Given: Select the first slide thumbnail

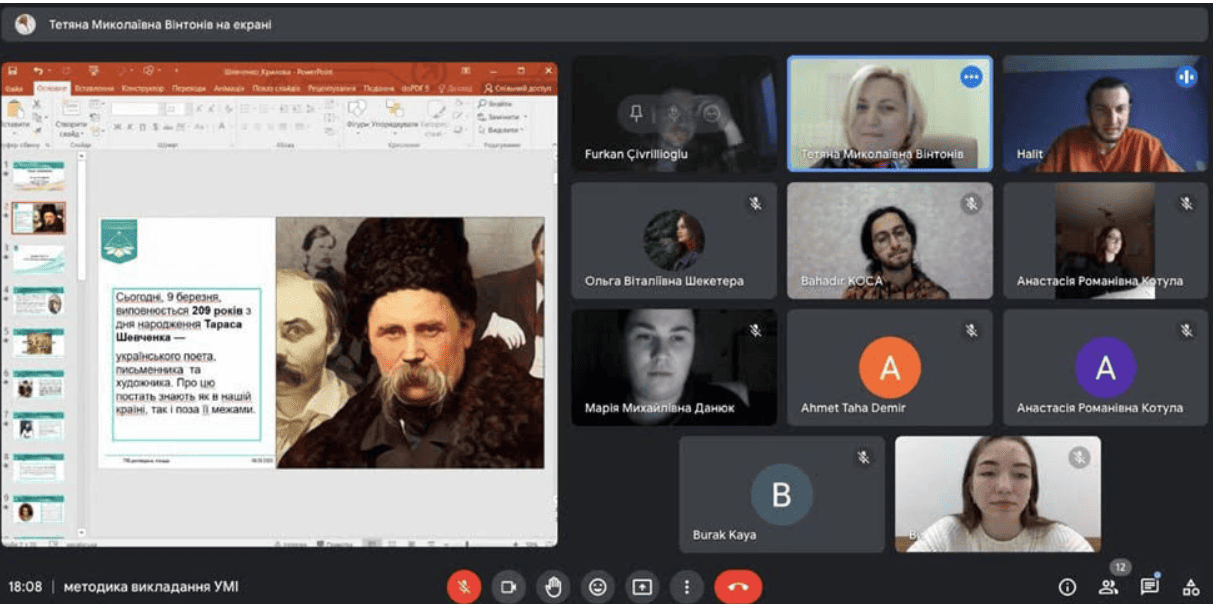Looking at the screenshot, I should click(x=38, y=177).
